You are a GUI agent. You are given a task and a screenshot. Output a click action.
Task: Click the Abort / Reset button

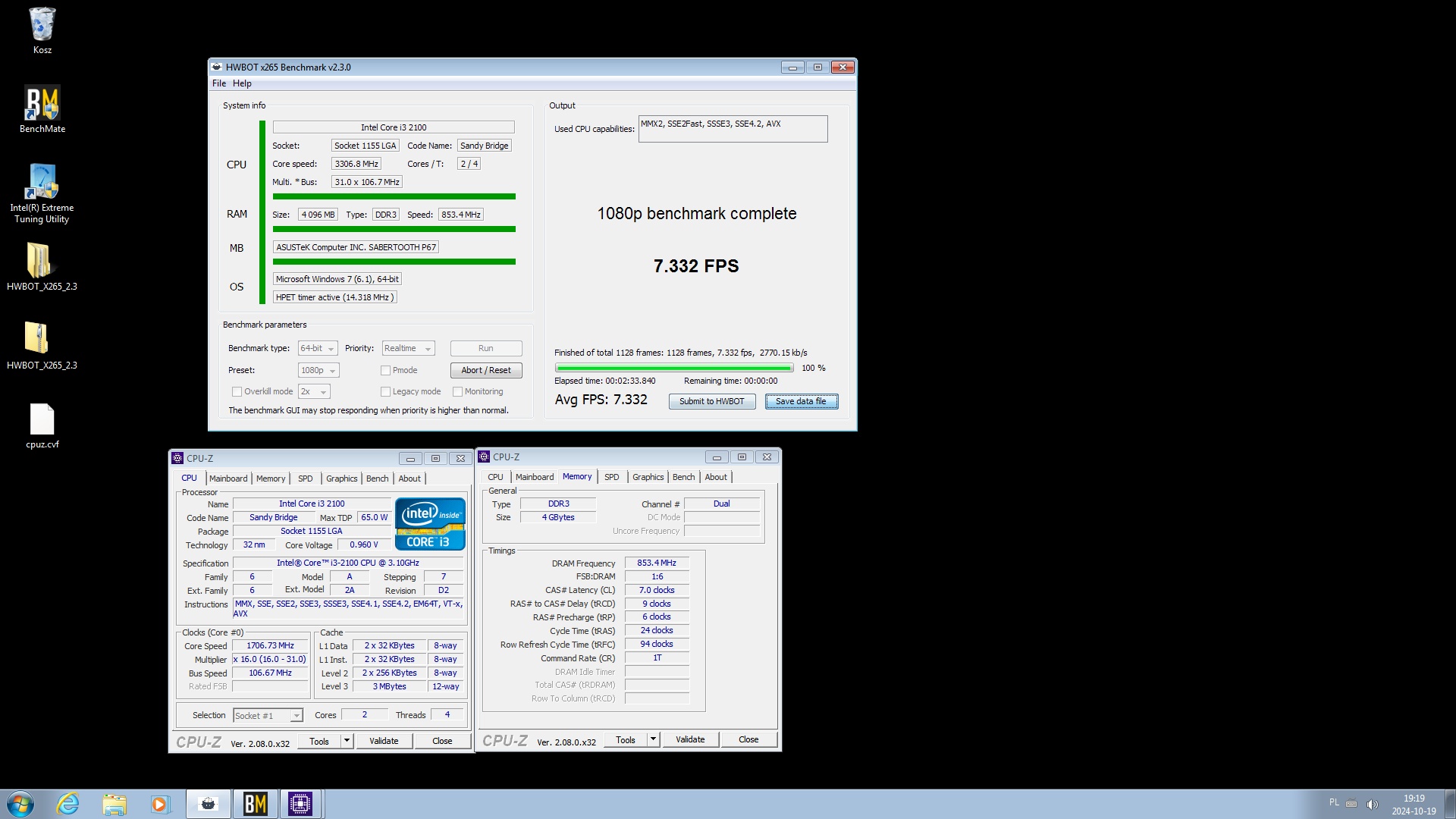click(486, 370)
